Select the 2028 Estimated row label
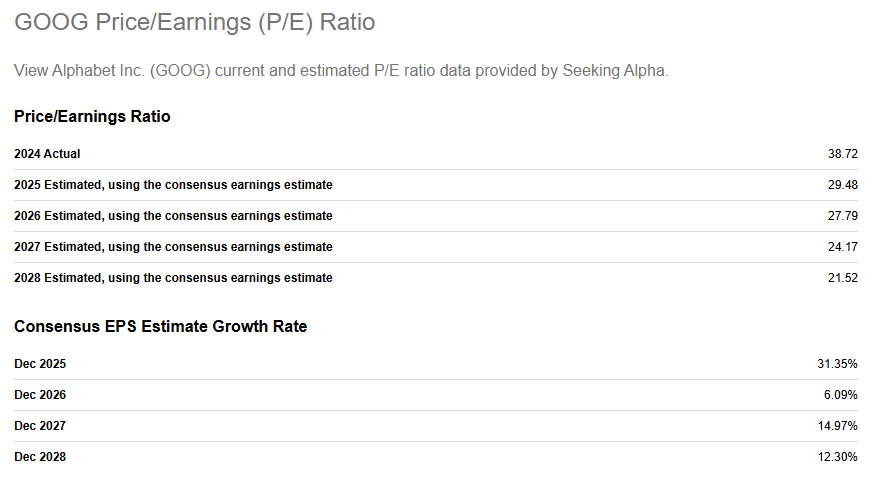 (x=173, y=278)
